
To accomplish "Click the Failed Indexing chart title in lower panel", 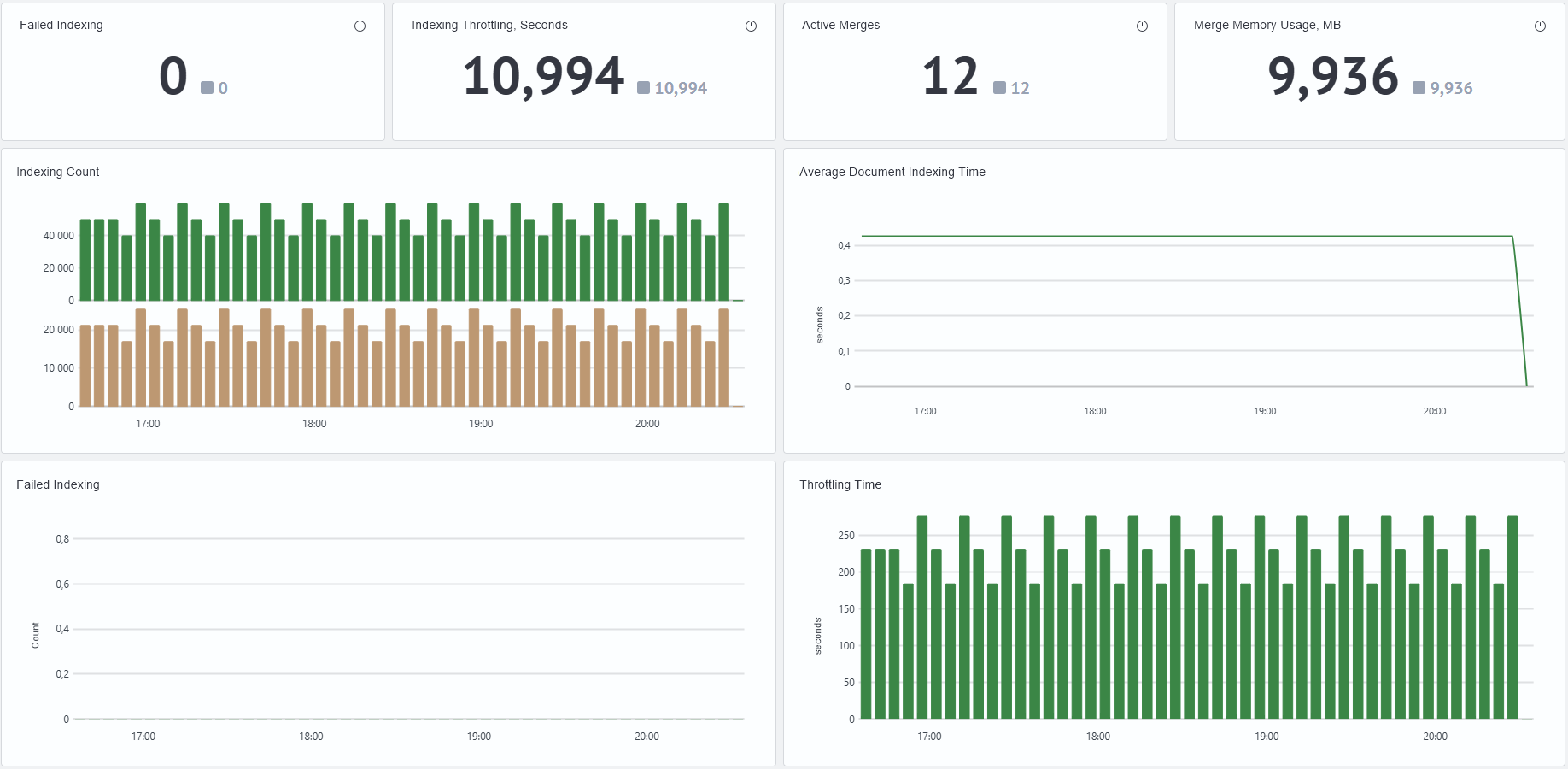I will tap(58, 484).
